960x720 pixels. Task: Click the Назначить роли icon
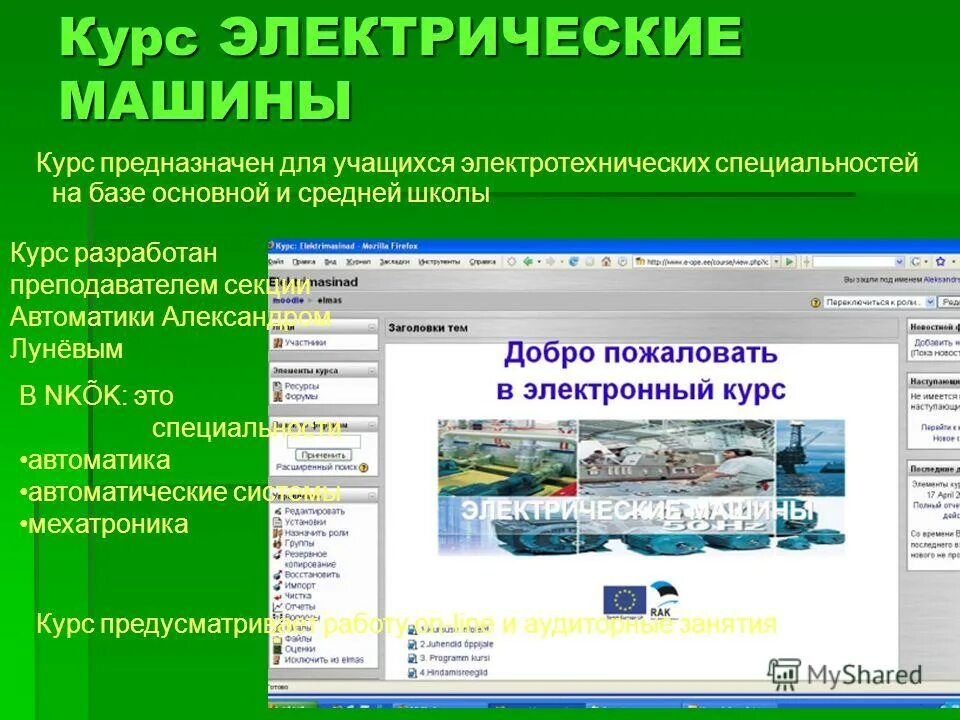277,533
